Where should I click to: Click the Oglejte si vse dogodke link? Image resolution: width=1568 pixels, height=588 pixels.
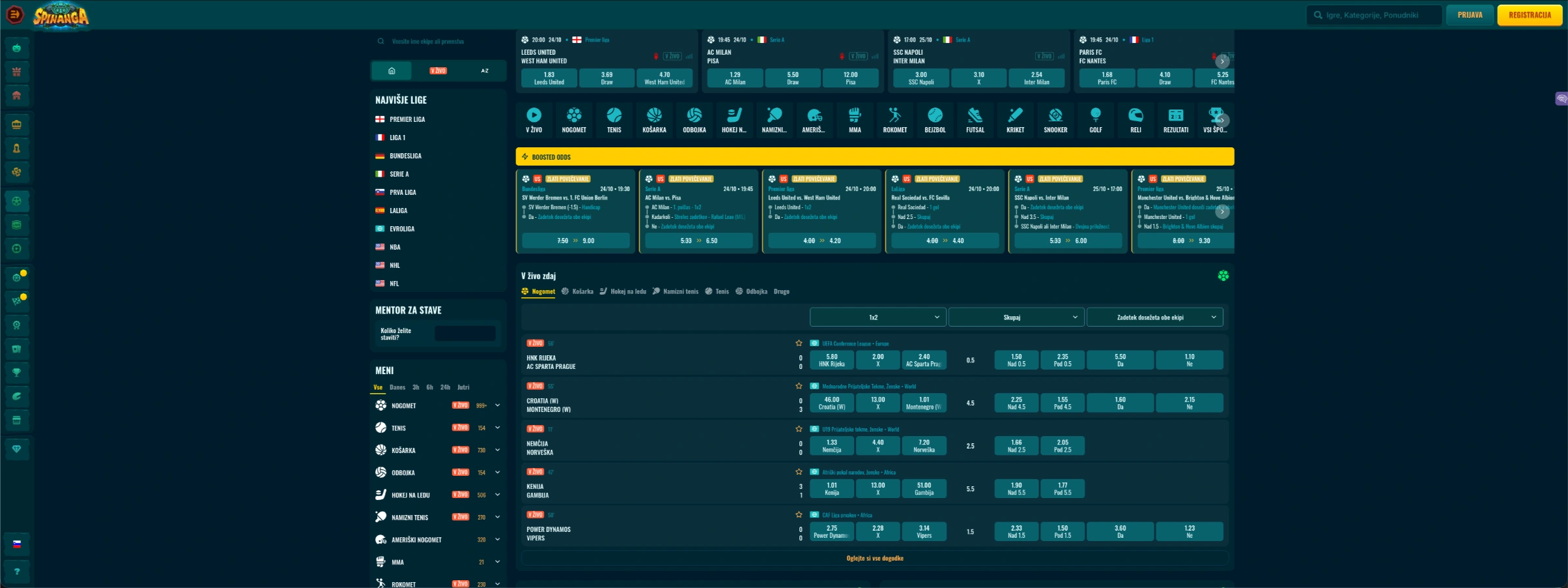pyautogui.click(x=874, y=559)
